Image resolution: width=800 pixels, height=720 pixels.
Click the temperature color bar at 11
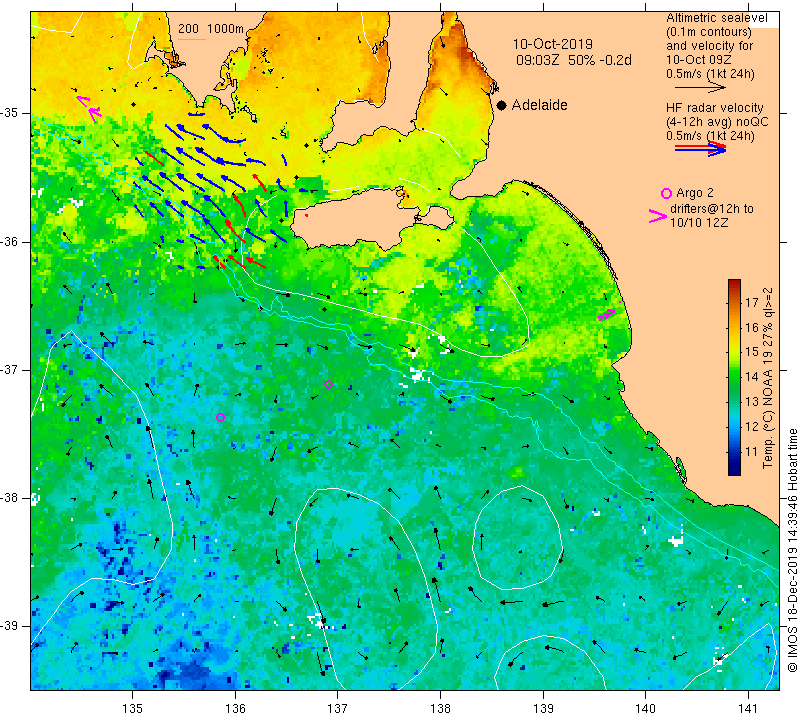coord(734,452)
